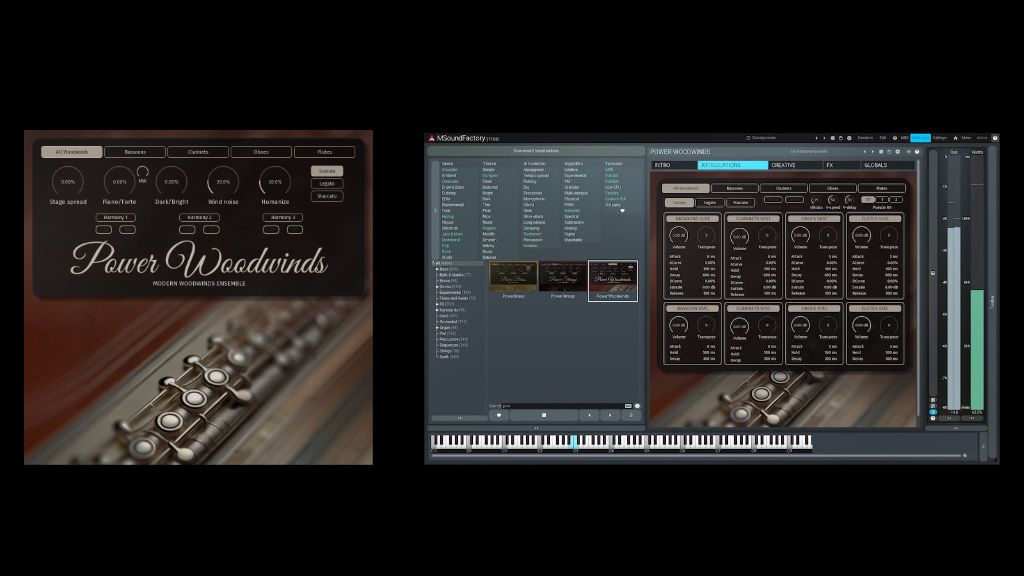Toggle Orchestral genre tag filter
1024x576 pixels.
click(451, 240)
